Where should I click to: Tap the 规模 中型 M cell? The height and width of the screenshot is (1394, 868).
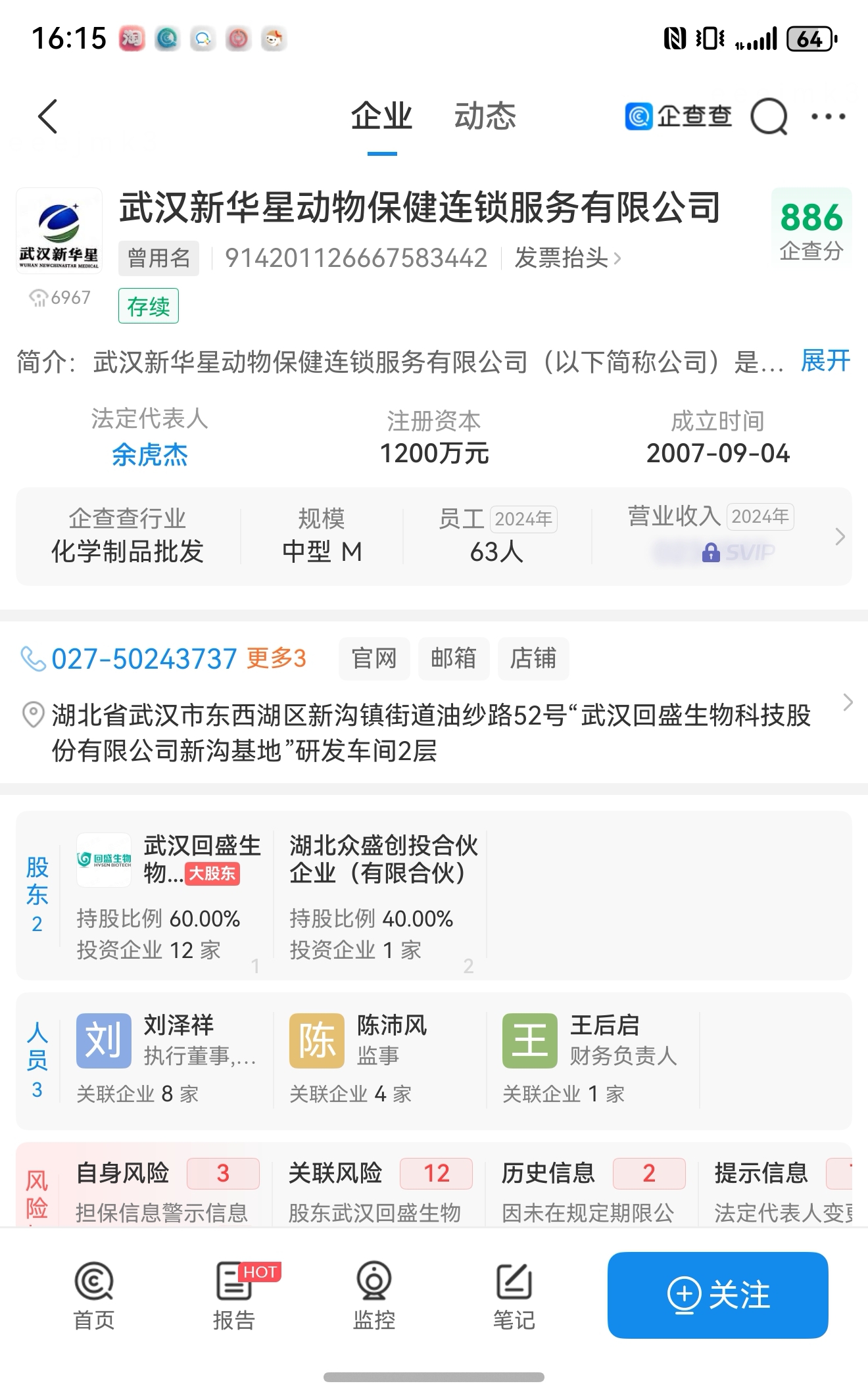click(x=322, y=535)
